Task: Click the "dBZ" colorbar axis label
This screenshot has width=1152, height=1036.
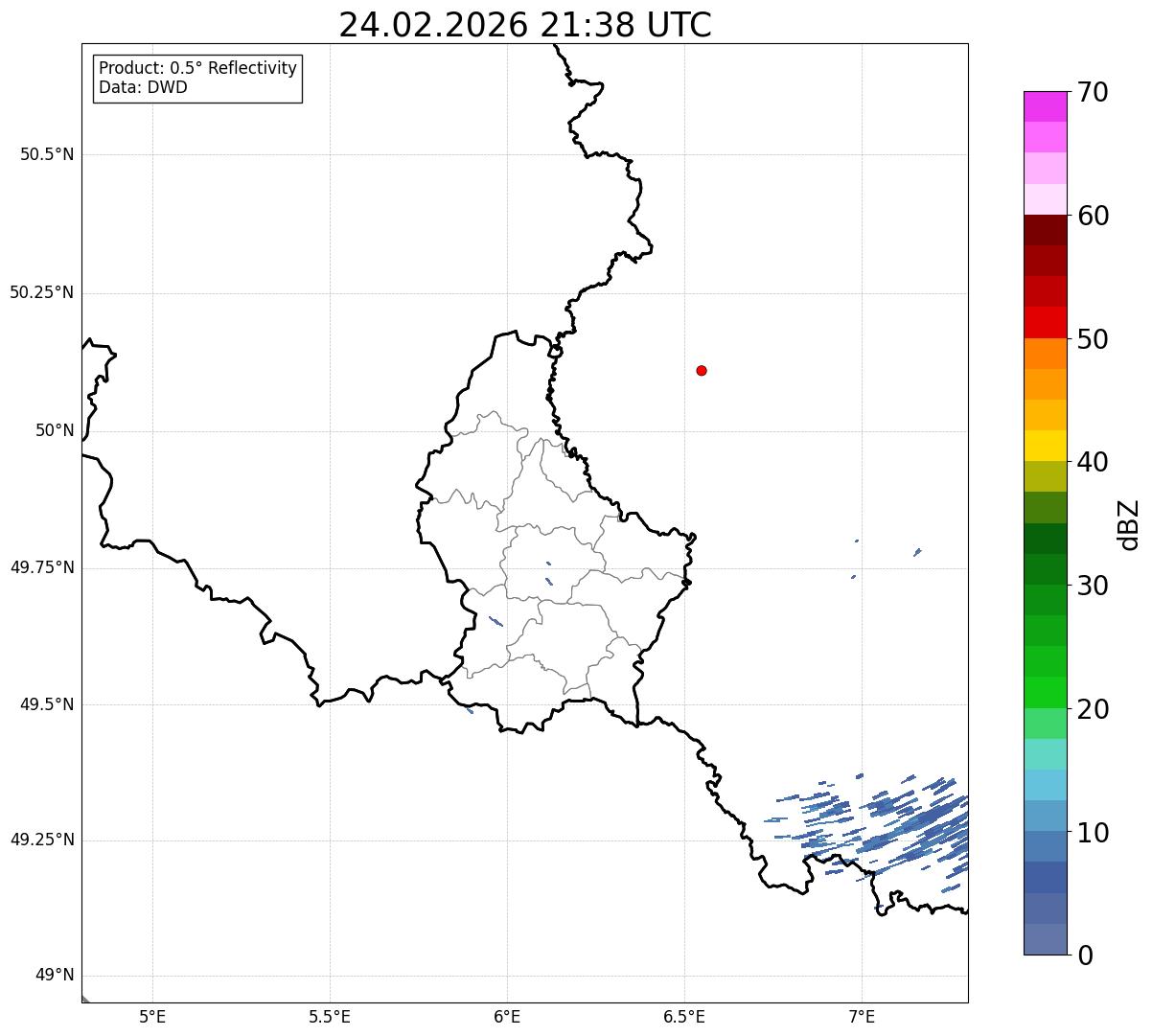Action: pos(1129,524)
